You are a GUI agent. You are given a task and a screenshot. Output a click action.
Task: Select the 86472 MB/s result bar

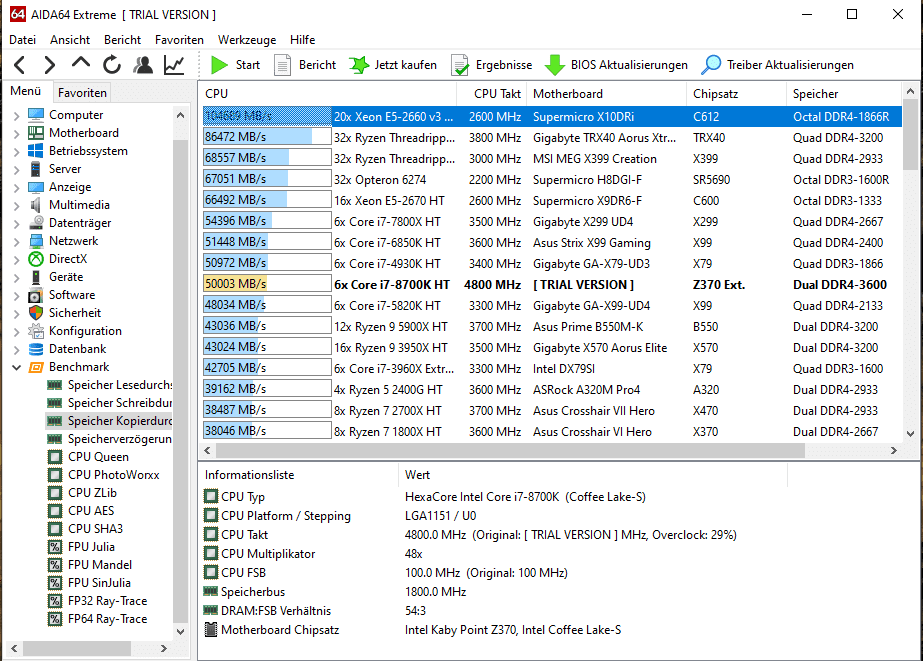click(x=267, y=137)
